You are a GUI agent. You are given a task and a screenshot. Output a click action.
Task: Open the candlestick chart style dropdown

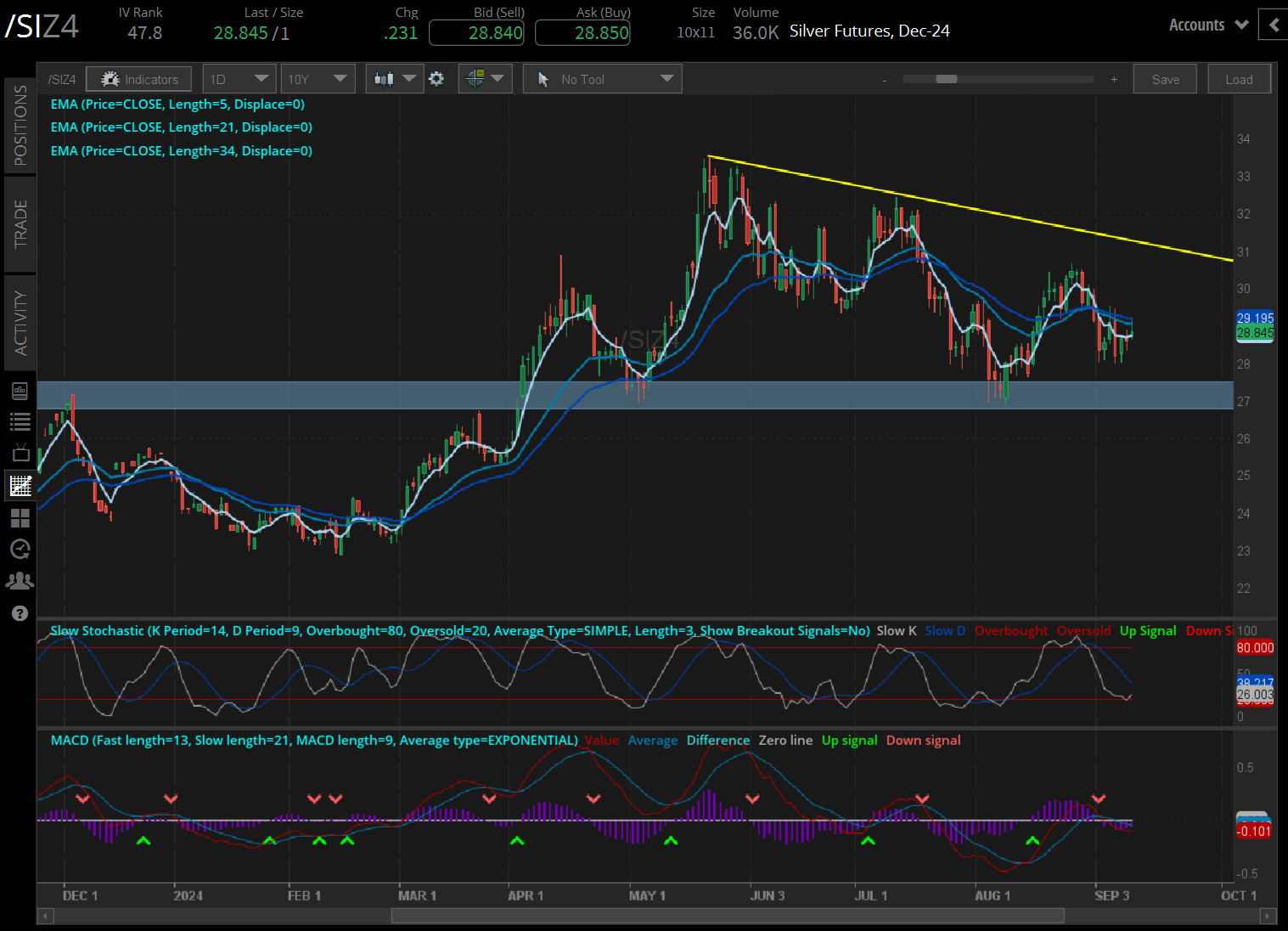pos(395,79)
